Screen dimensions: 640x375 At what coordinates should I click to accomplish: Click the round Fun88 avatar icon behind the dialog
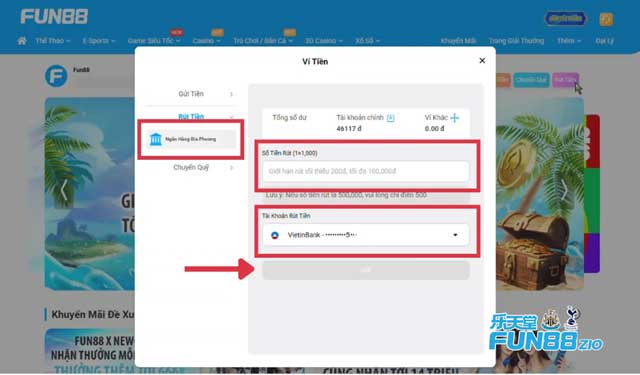tap(56, 76)
